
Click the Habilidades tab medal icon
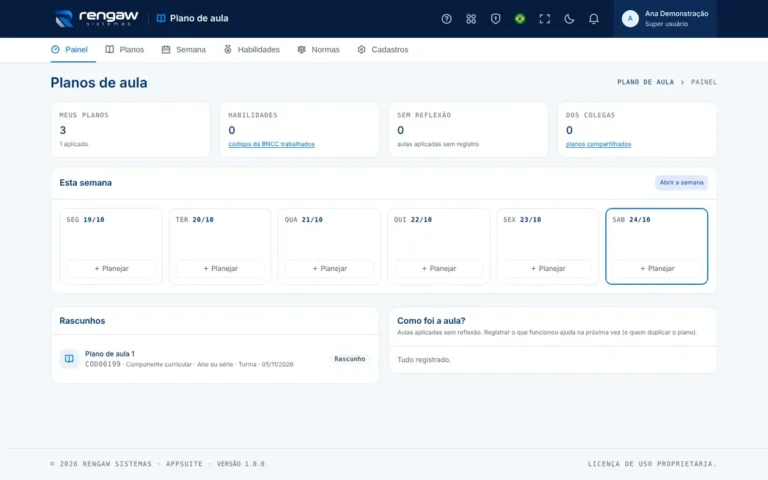coord(228,49)
